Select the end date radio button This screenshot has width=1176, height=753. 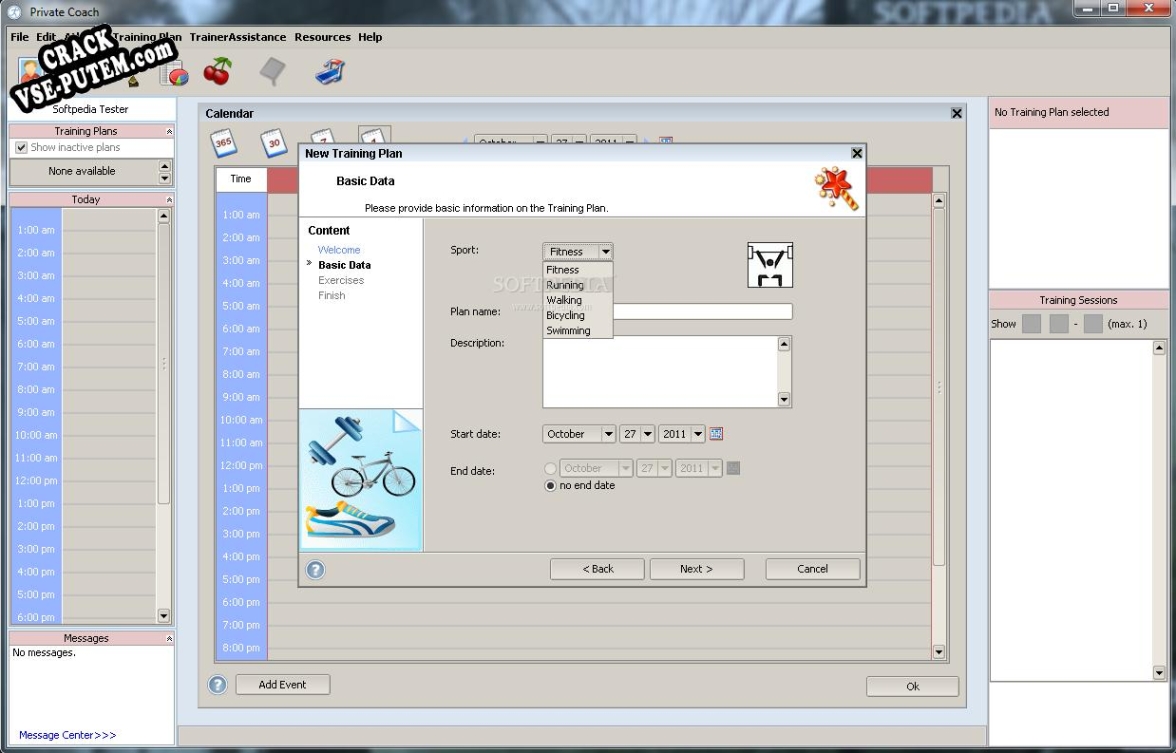point(550,468)
